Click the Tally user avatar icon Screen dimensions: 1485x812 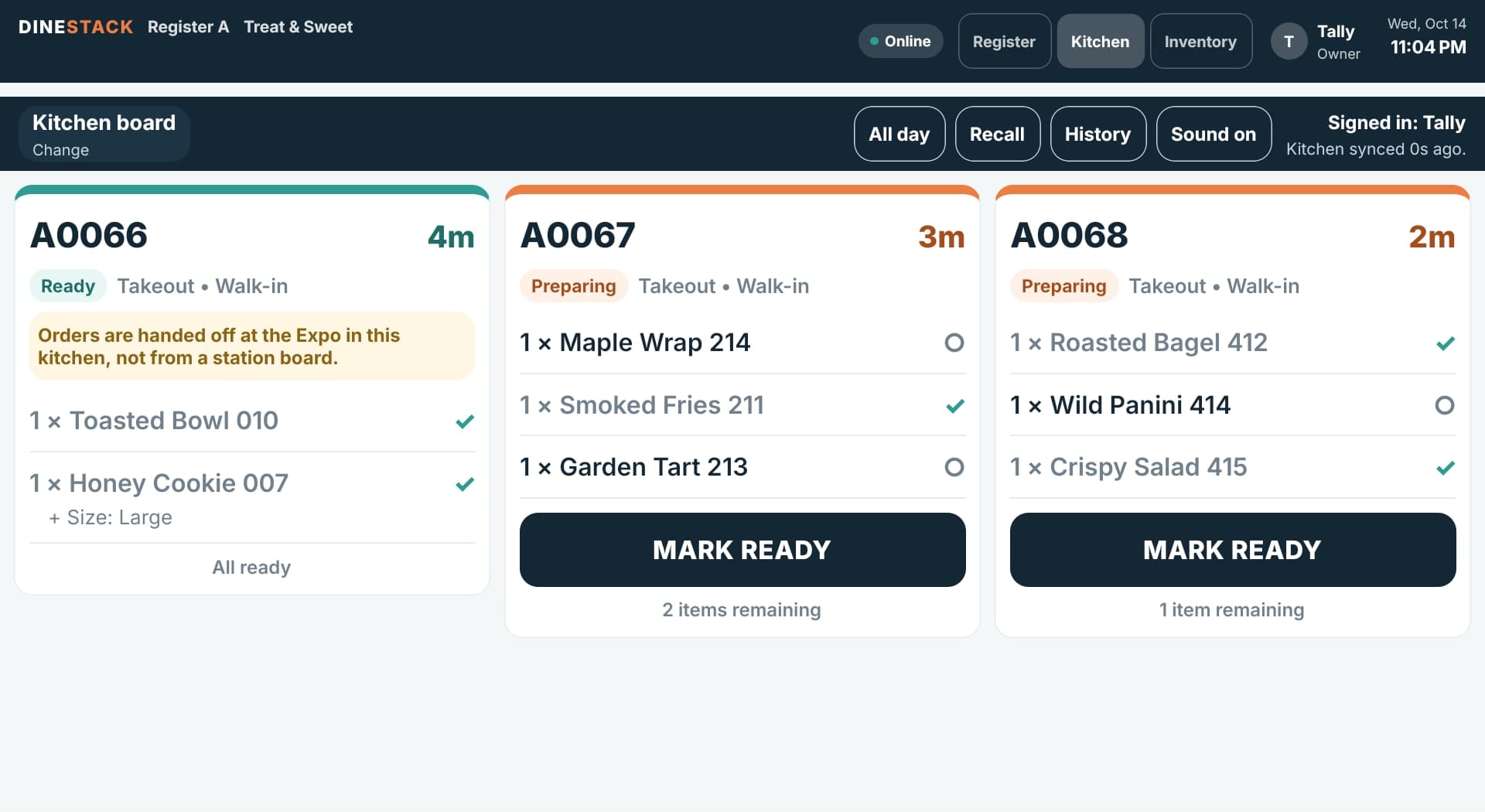(x=1289, y=42)
